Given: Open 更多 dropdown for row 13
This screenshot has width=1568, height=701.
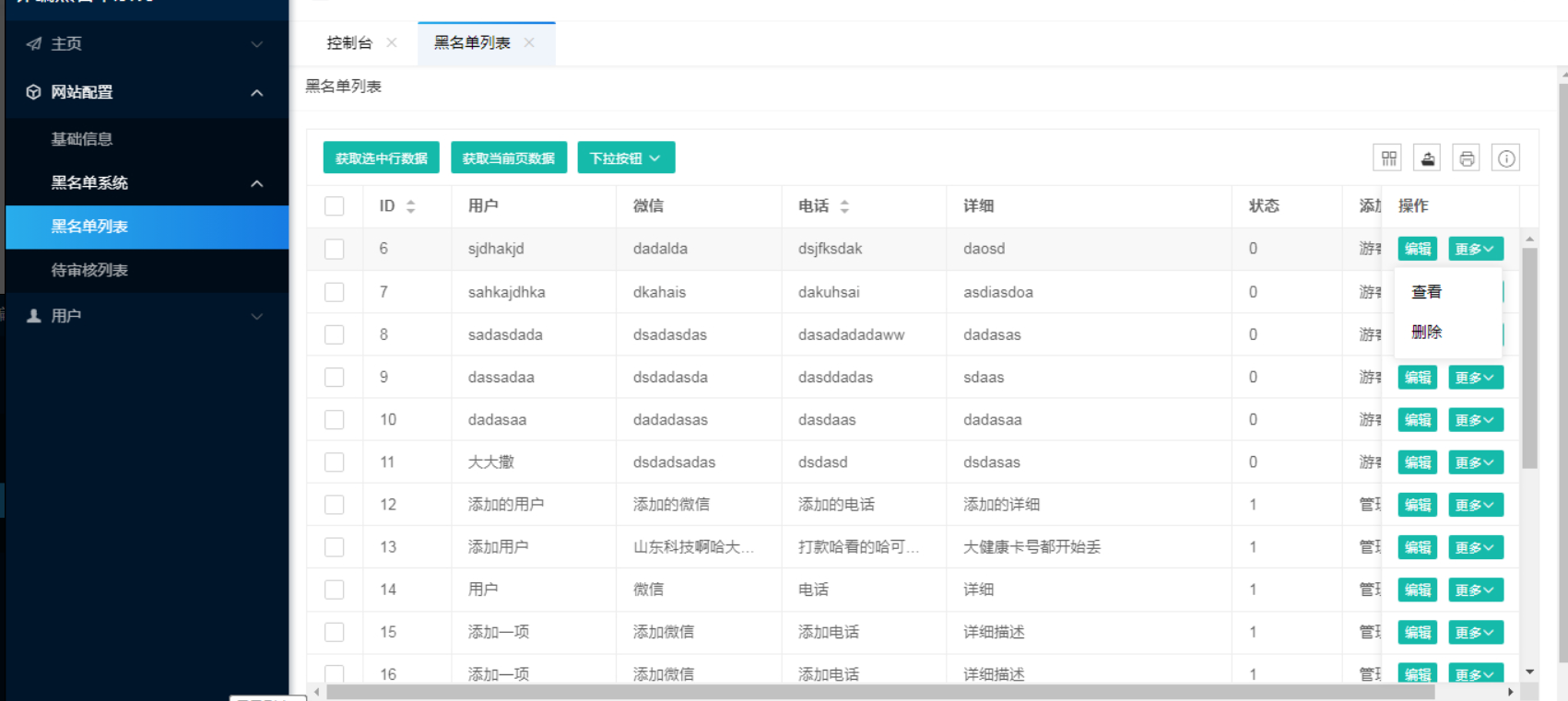Looking at the screenshot, I should pyautogui.click(x=1476, y=547).
